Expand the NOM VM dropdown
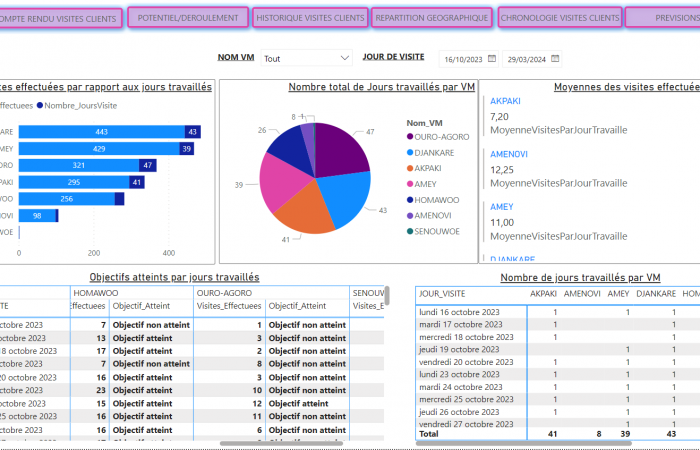Screen dimensions: 700x450 345,59
